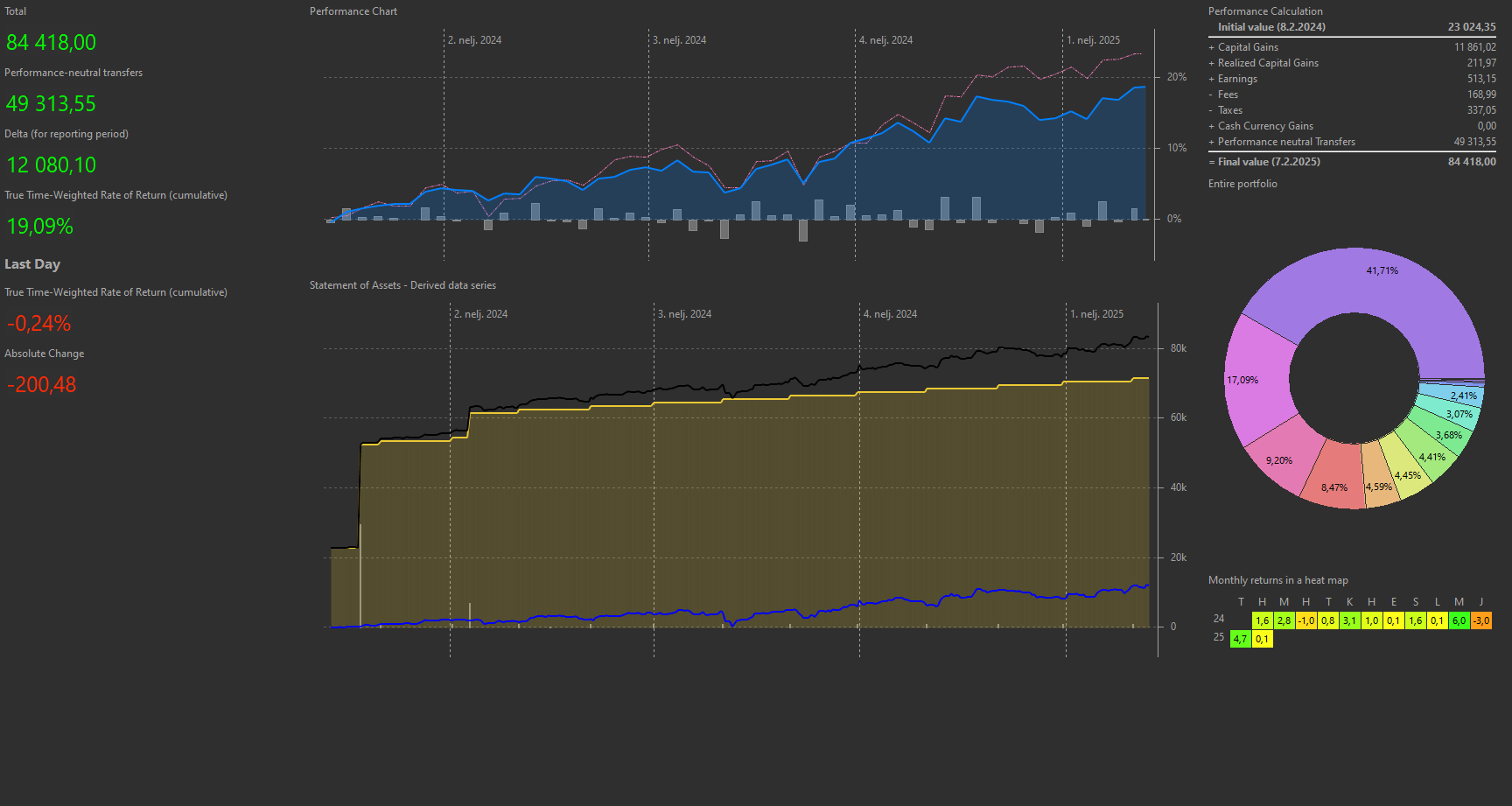Select the Last Day absolute change -200,48

coord(40,384)
